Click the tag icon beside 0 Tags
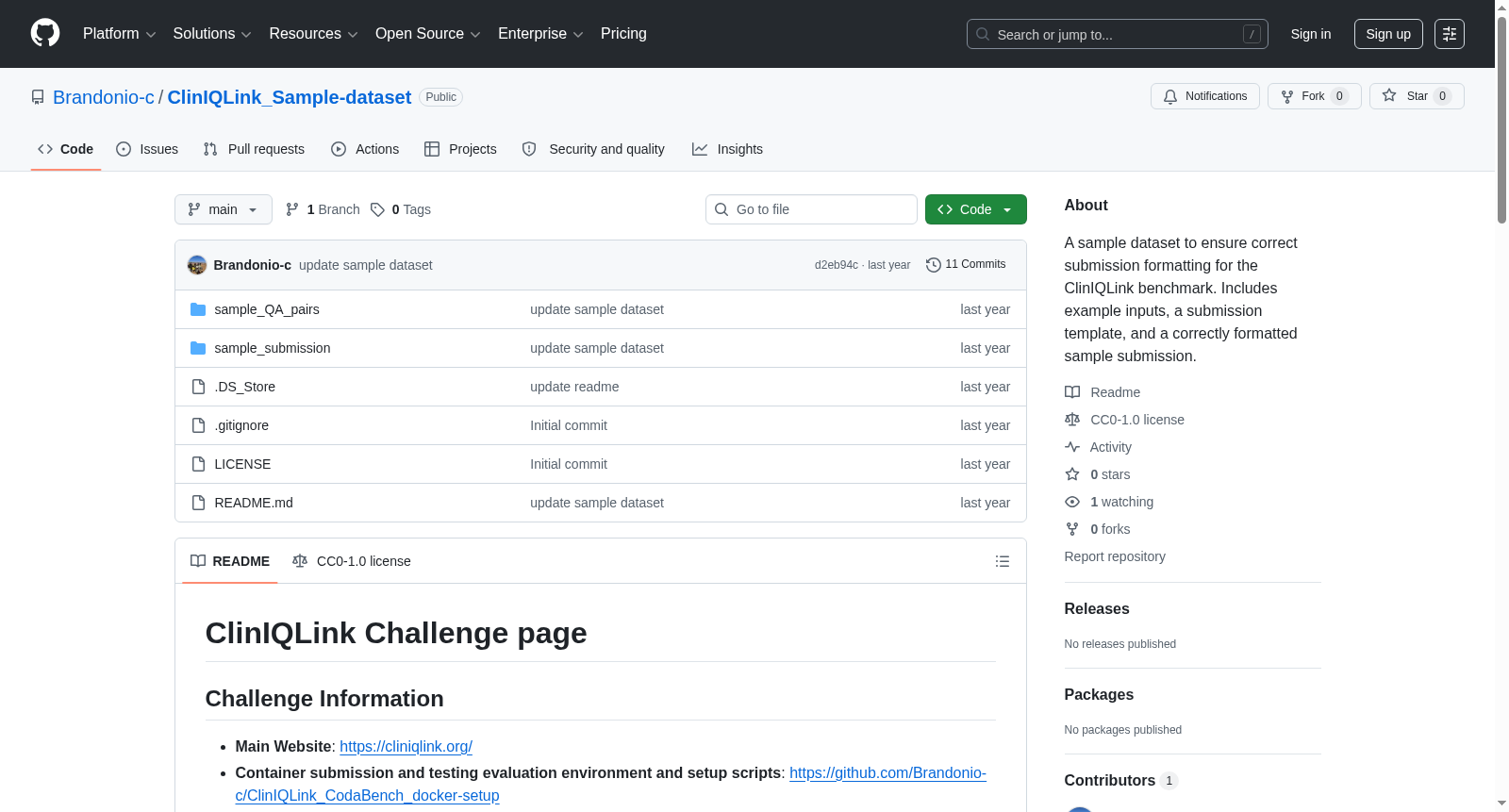Screen dimensions: 1509x812 click(377, 209)
